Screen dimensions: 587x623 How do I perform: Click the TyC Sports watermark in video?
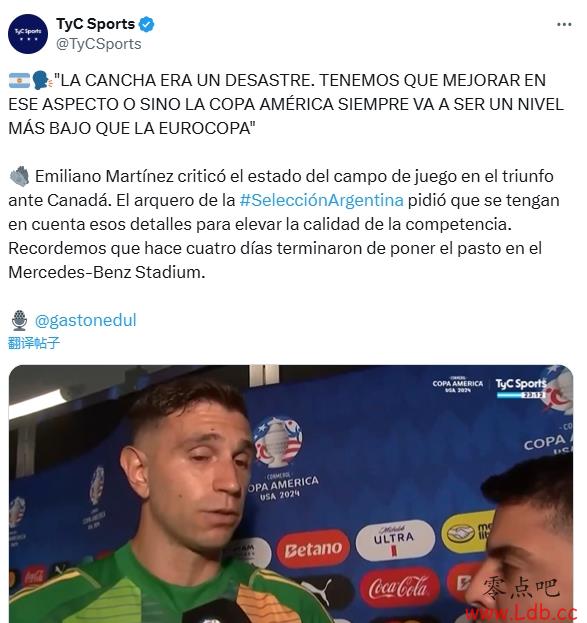[x=521, y=387]
